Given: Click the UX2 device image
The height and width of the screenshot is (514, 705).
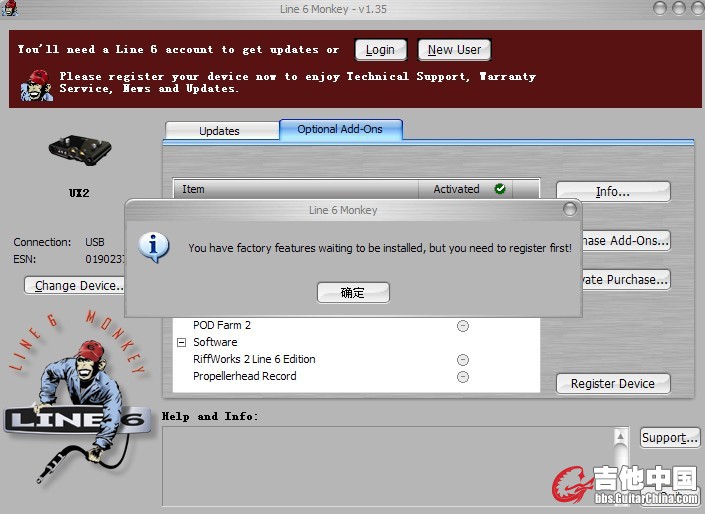Looking at the screenshot, I should tap(79, 152).
